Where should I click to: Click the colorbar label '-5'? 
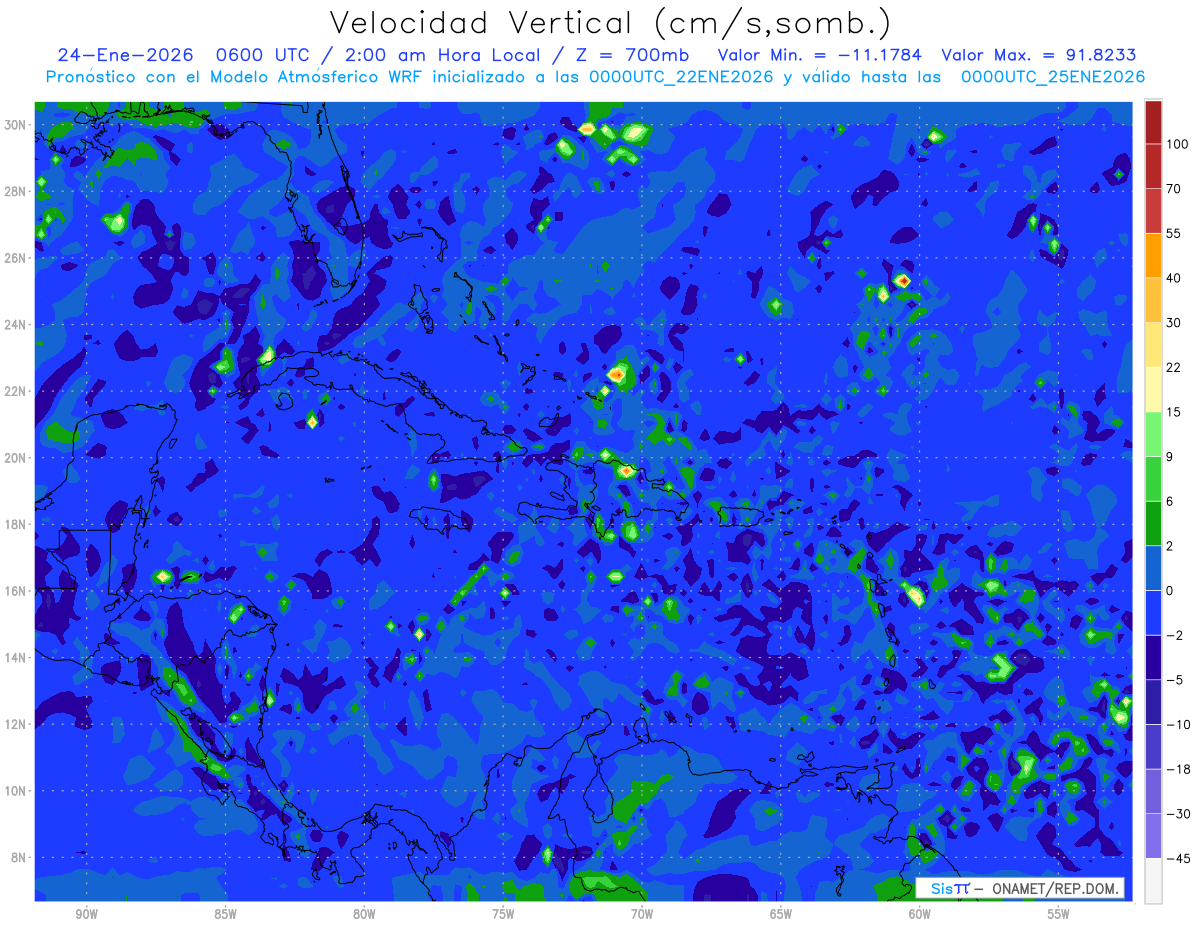click(1173, 680)
